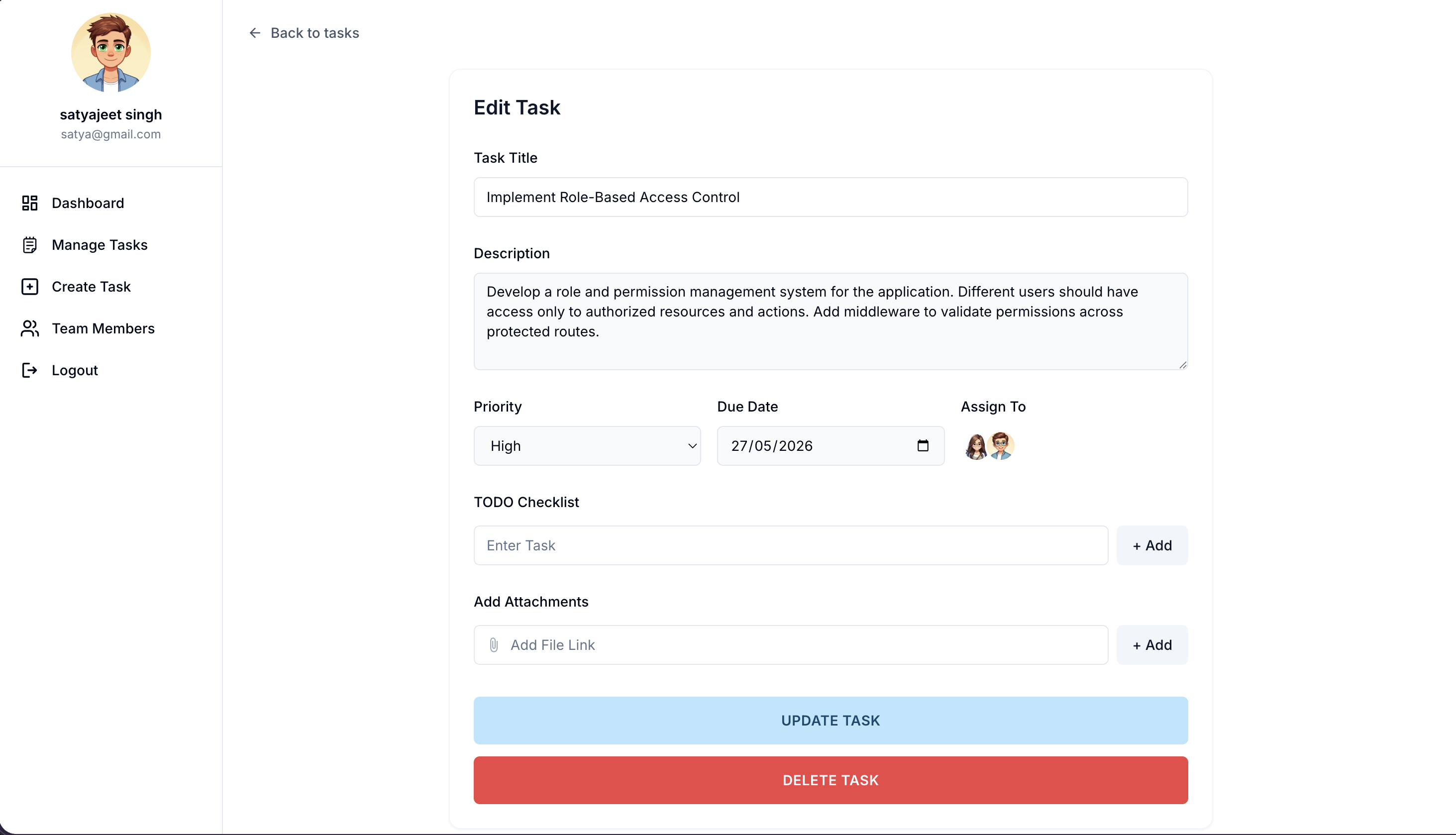Focus the Task Title input field
The width and height of the screenshot is (1456, 835).
831,197
